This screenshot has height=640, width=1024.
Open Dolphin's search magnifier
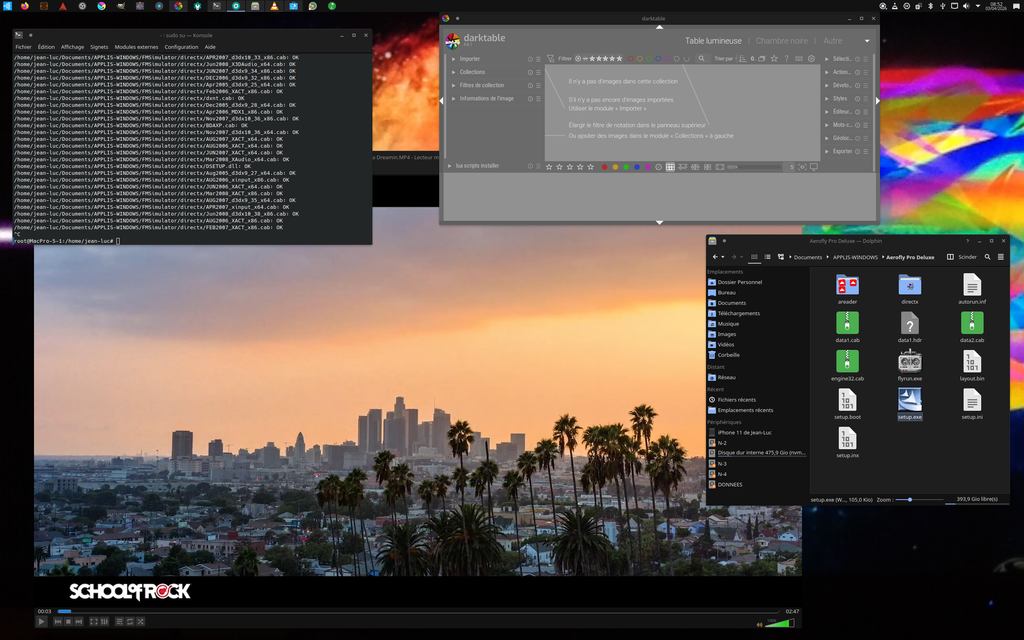click(x=987, y=257)
